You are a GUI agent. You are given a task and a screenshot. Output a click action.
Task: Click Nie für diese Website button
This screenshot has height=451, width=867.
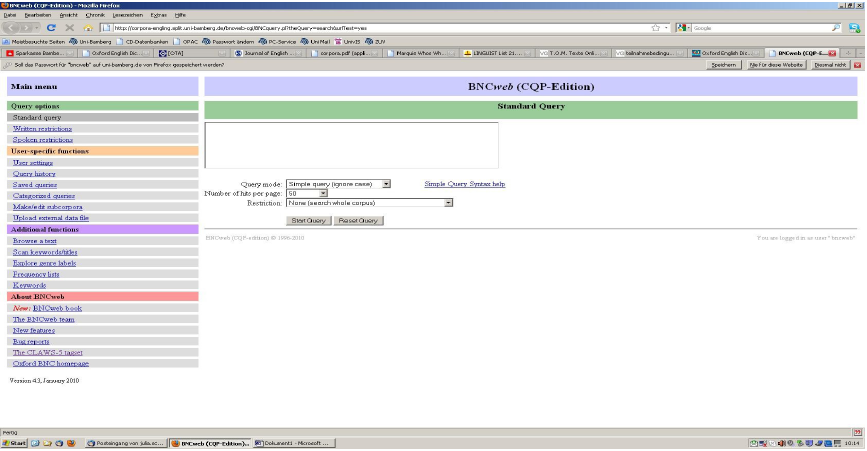(776, 65)
